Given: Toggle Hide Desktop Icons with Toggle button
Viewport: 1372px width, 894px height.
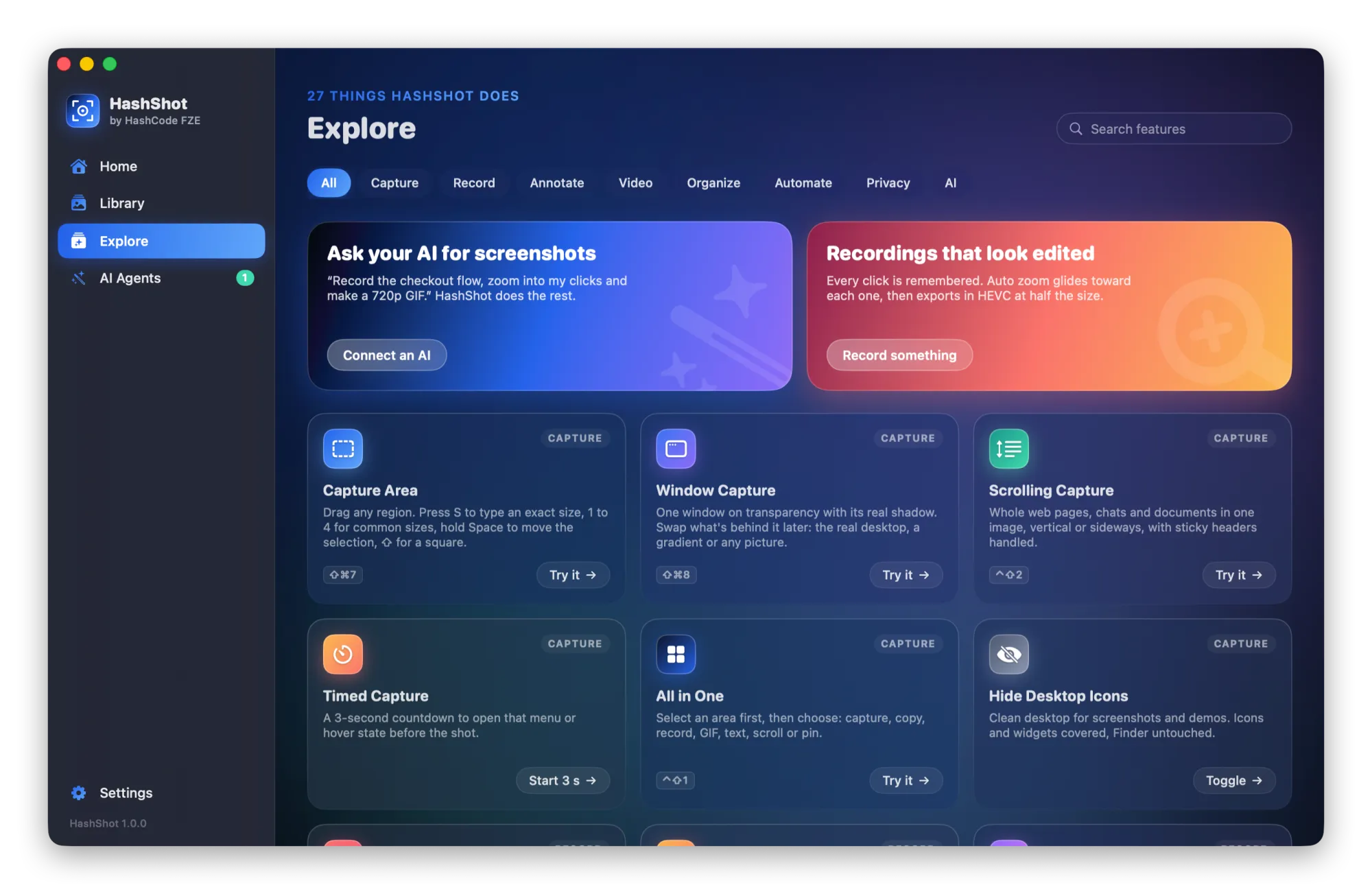Looking at the screenshot, I should (1234, 780).
